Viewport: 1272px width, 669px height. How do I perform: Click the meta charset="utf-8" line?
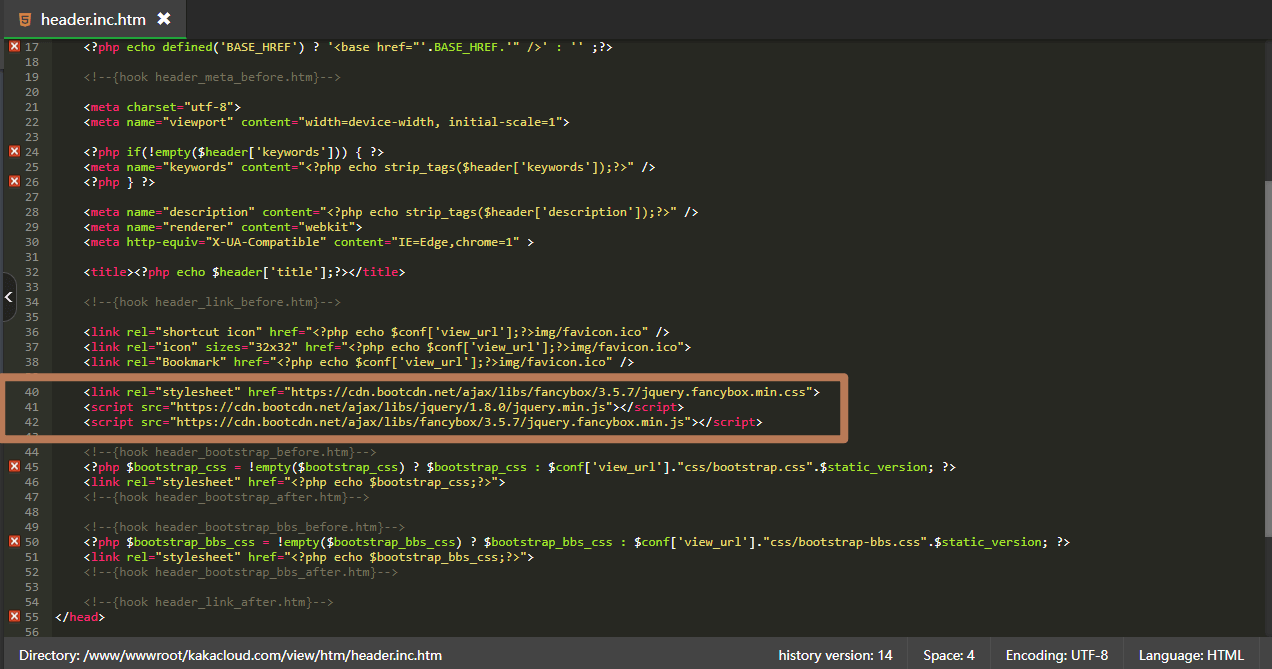point(162,107)
